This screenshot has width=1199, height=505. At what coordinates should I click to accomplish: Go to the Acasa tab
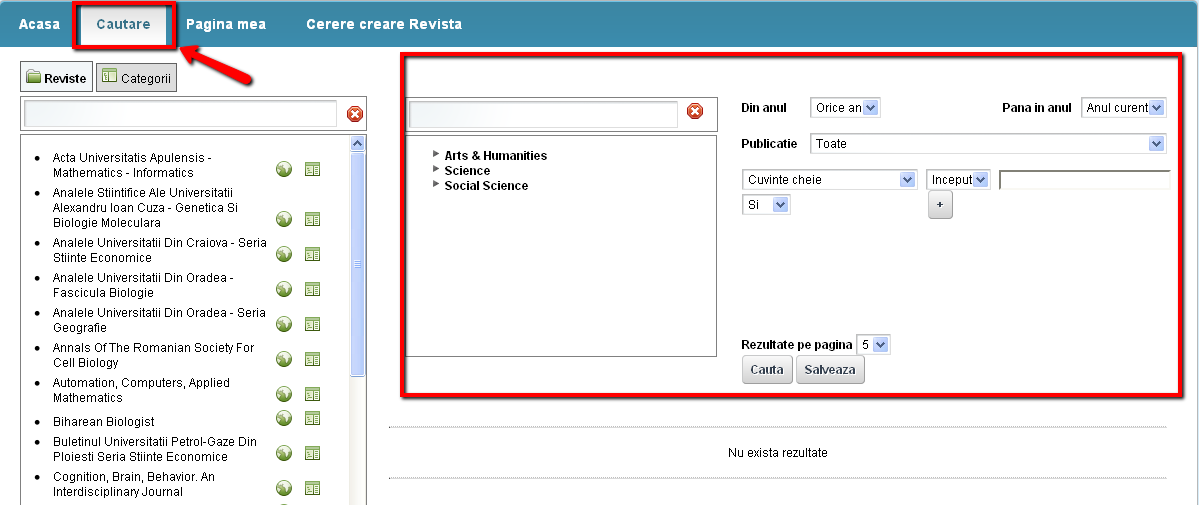[x=39, y=24]
